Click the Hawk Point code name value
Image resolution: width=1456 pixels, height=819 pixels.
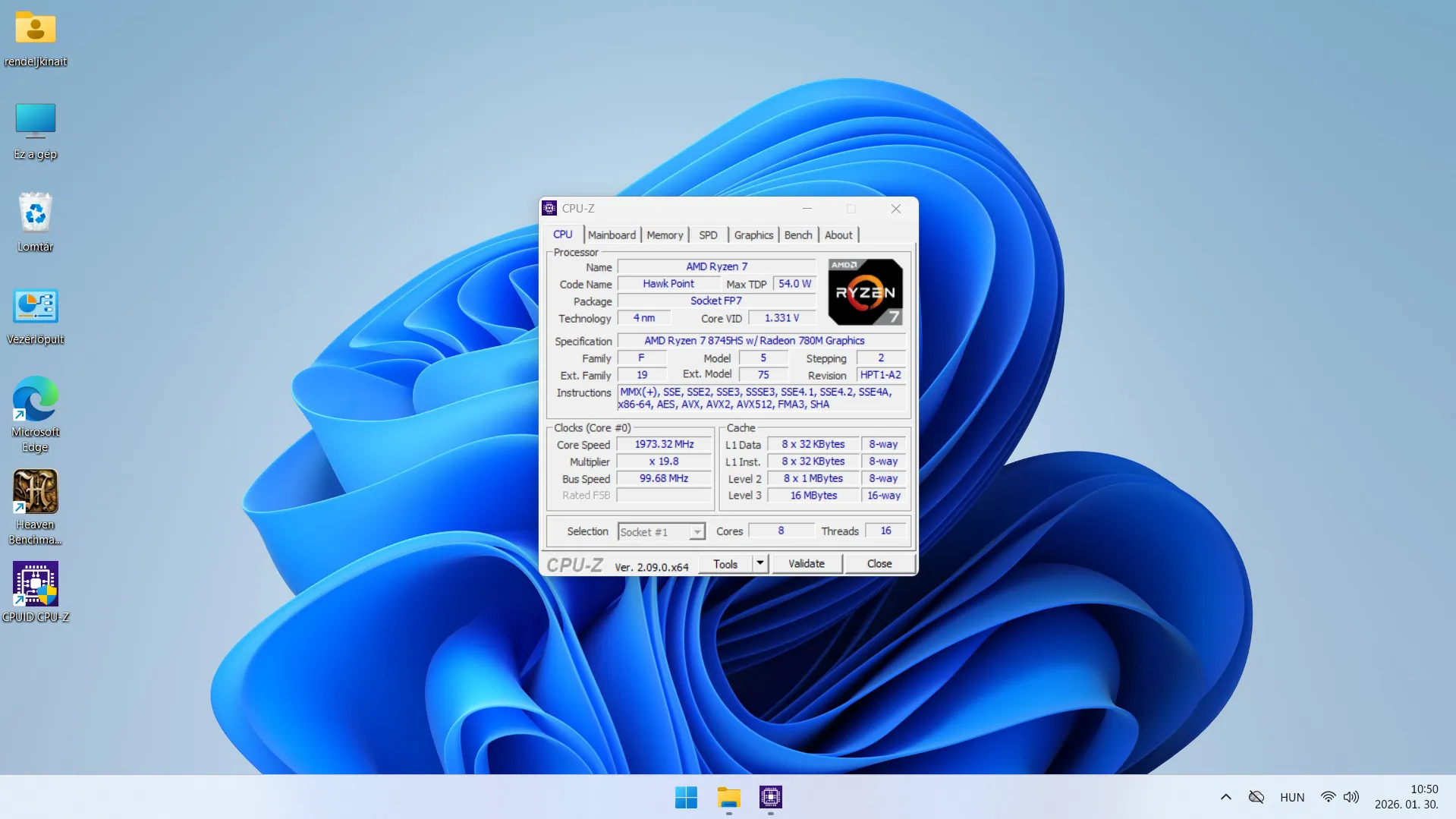pyautogui.click(x=668, y=284)
